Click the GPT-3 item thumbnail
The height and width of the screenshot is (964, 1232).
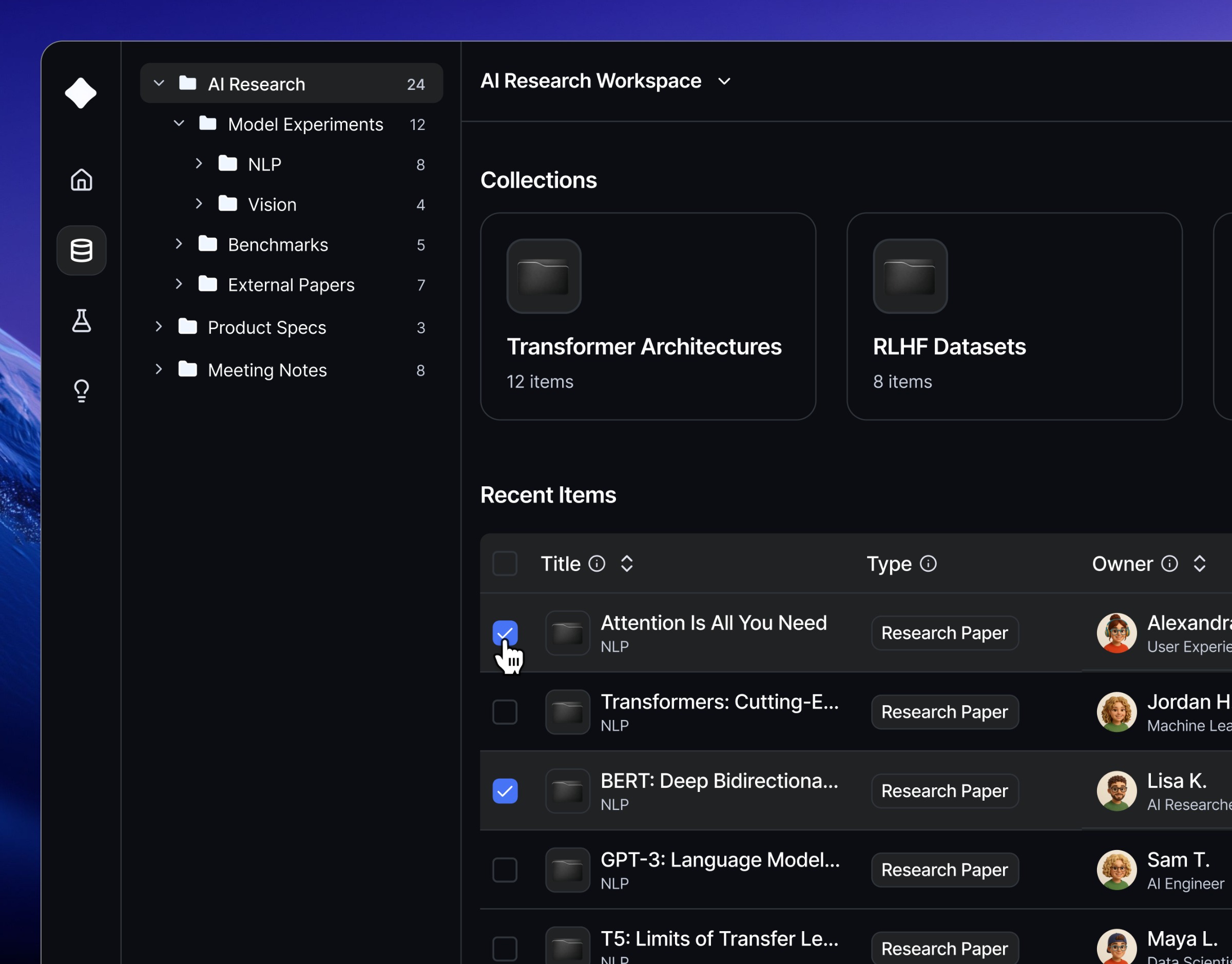(x=567, y=870)
